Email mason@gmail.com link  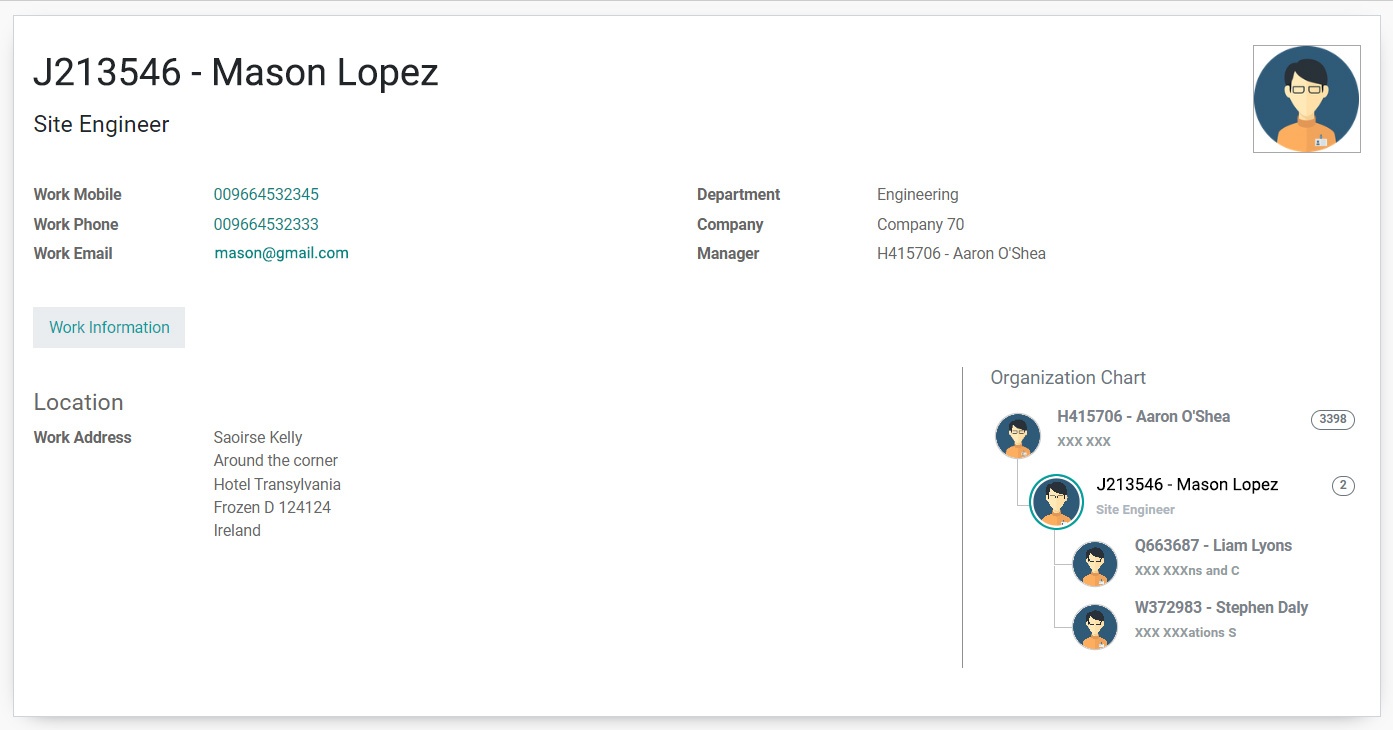click(281, 253)
